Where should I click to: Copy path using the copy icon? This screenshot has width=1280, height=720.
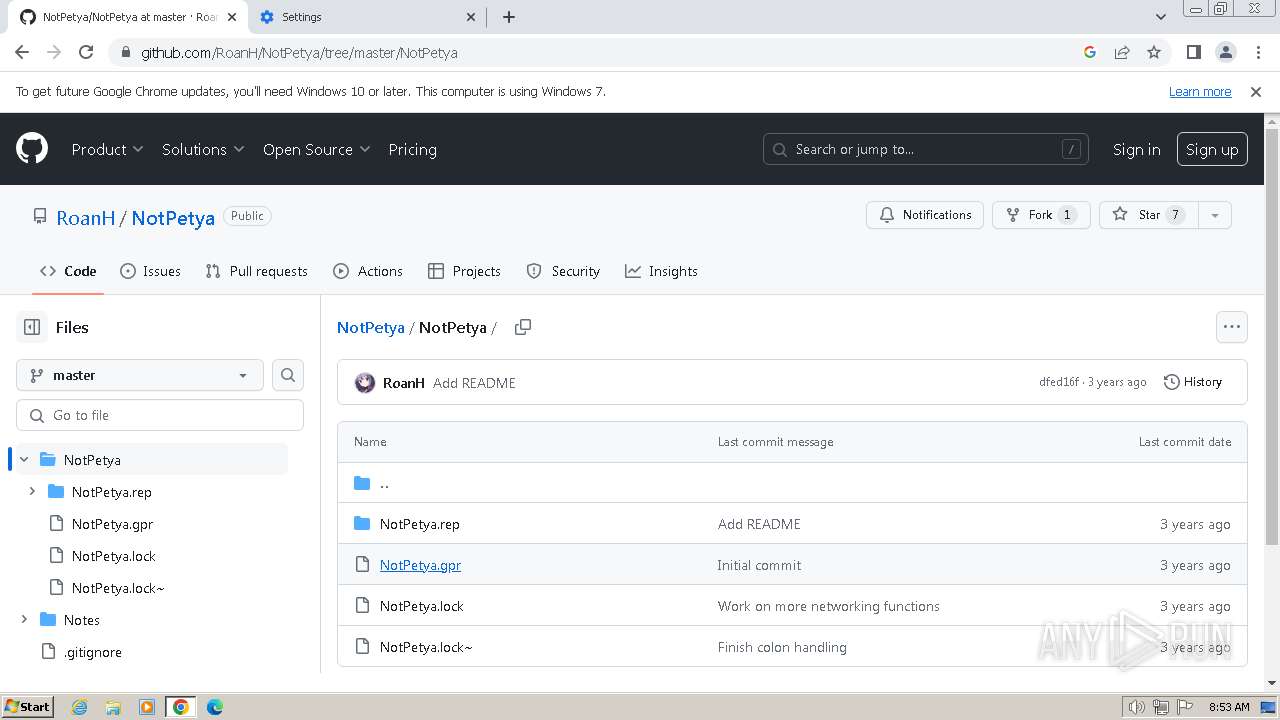click(x=522, y=327)
